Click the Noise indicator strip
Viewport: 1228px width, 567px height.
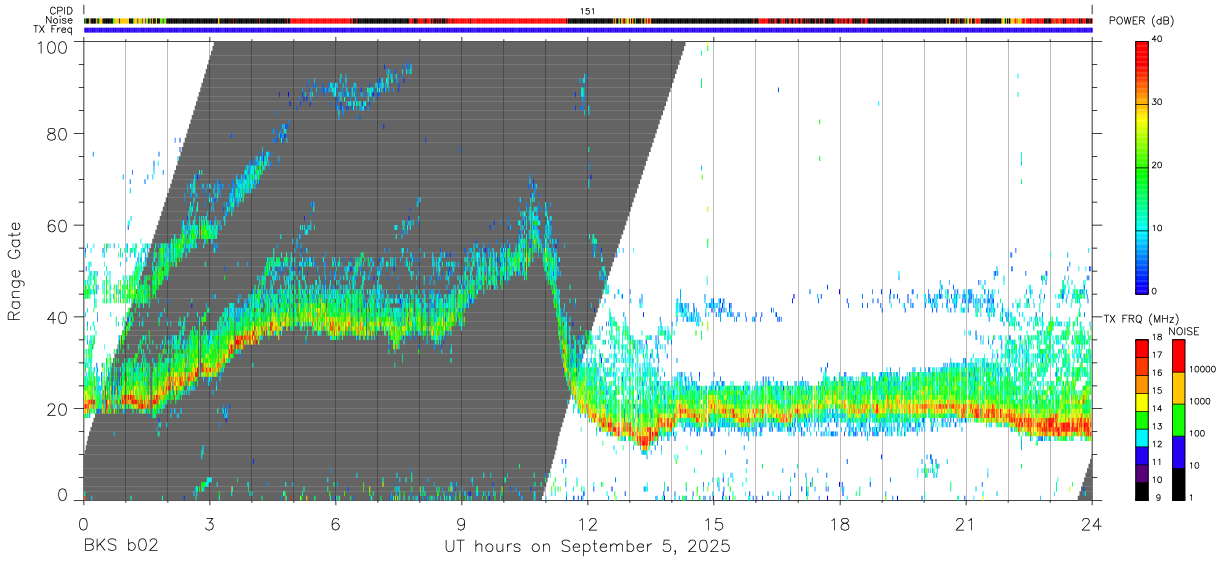tap(588, 20)
